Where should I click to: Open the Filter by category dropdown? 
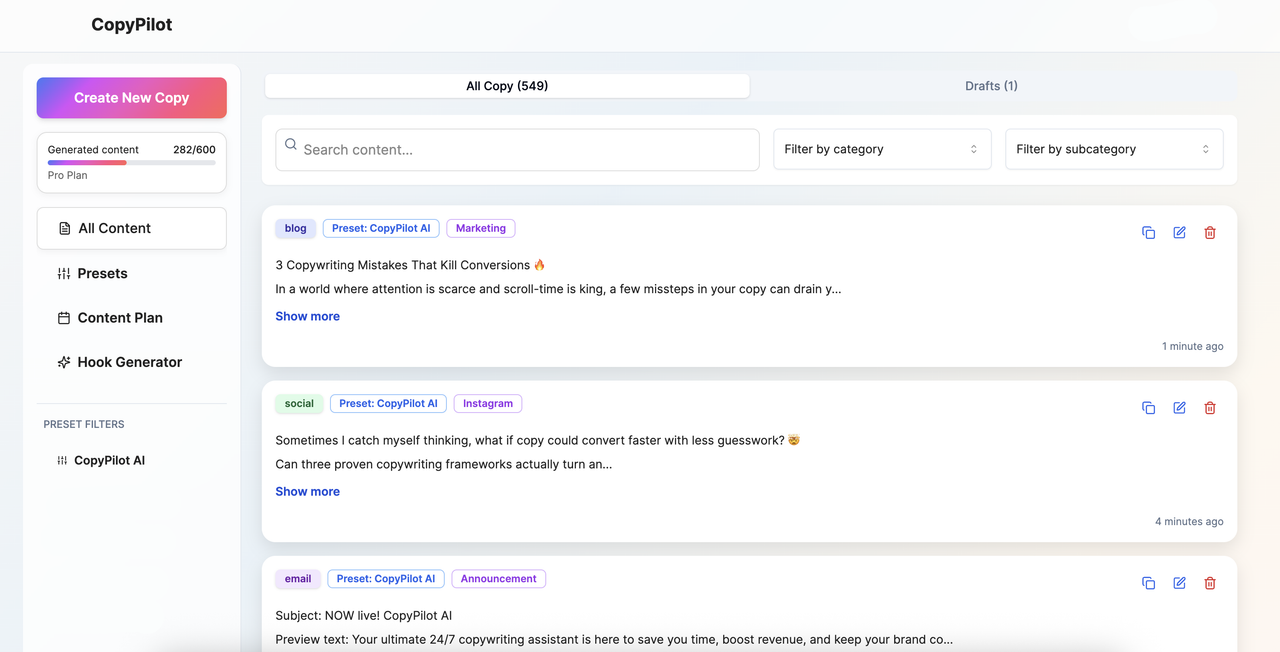(x=881, y=149)
